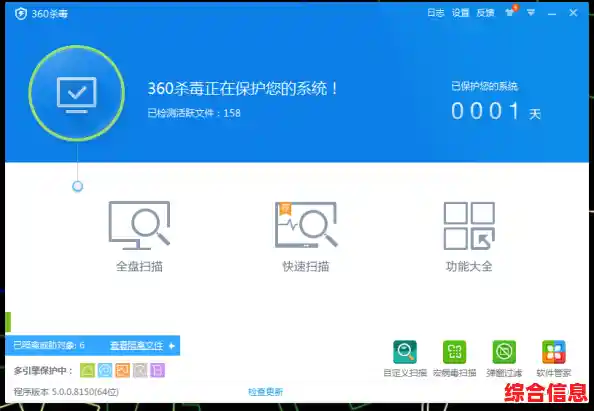Image resolution: width=594 pixels, height=411 pixels.
Task: Click the threats handled count banner text
Action: [x=49, y=345]
